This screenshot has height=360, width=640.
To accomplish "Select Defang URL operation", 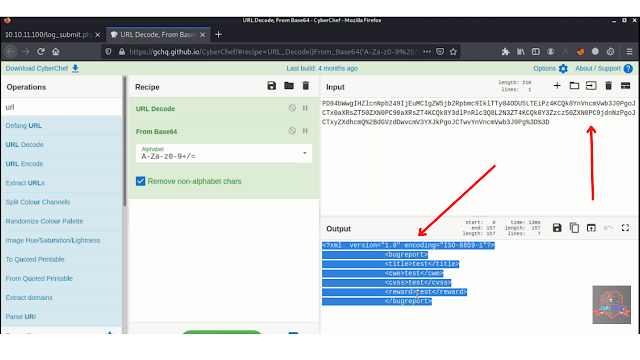I will 62,126.
